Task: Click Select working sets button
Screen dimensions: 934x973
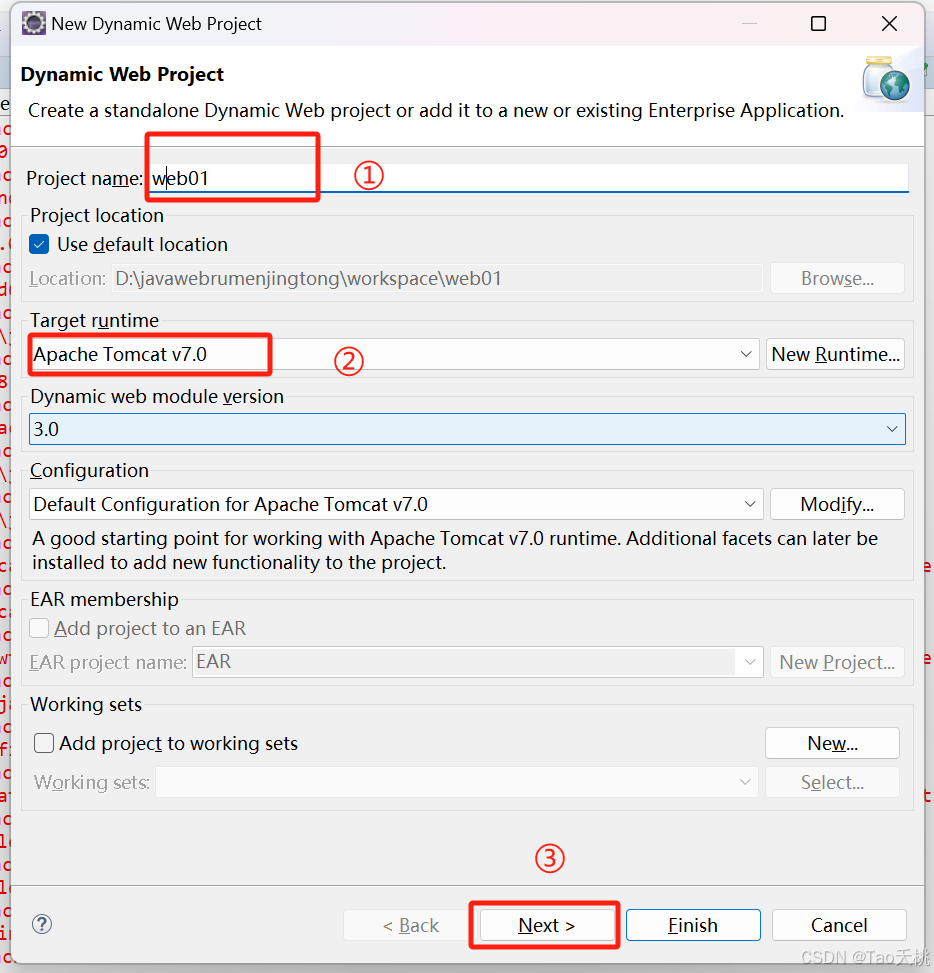Action: click(x=832, y=782)
